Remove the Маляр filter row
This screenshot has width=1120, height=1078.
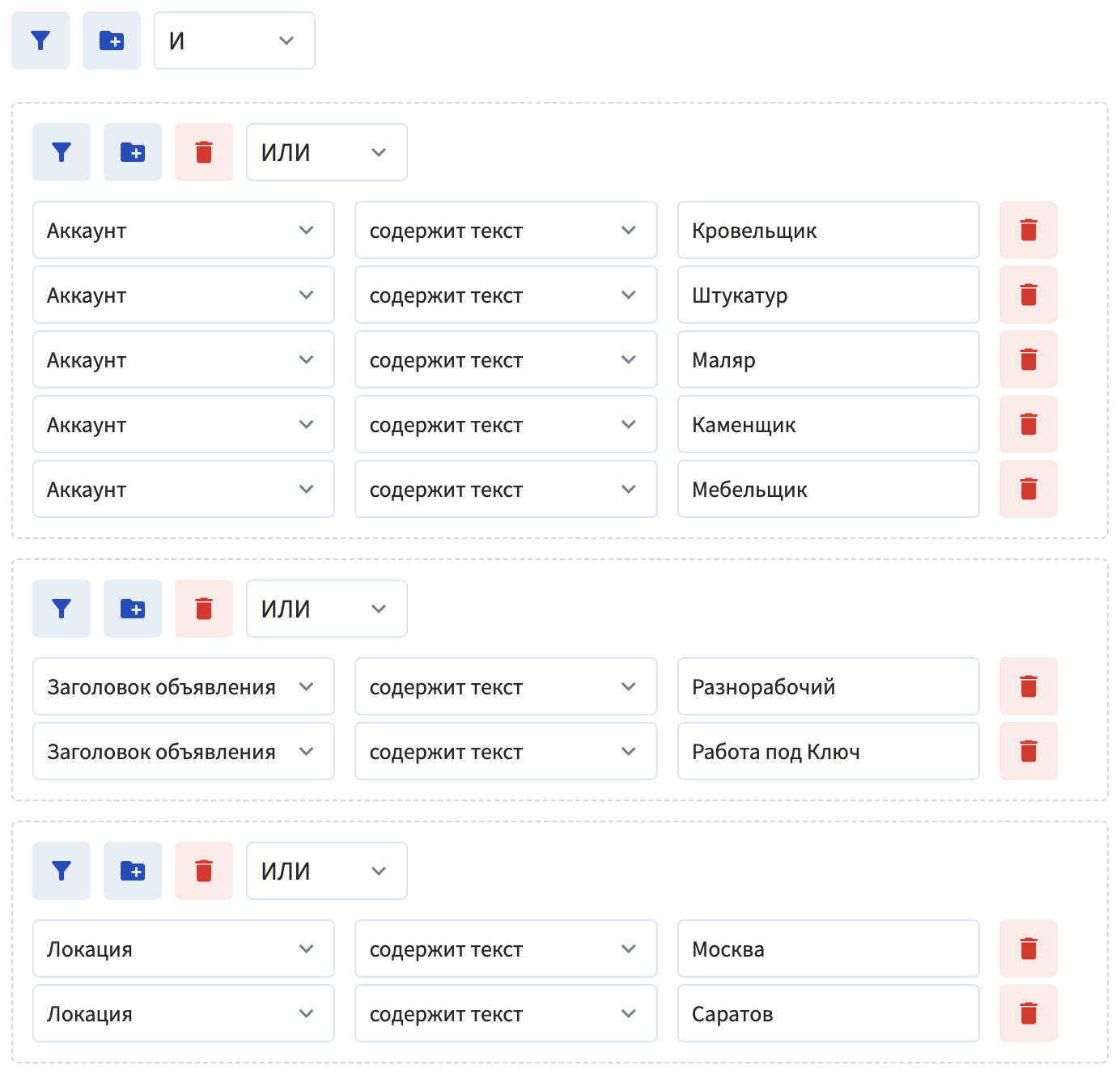click(1028, 359)
